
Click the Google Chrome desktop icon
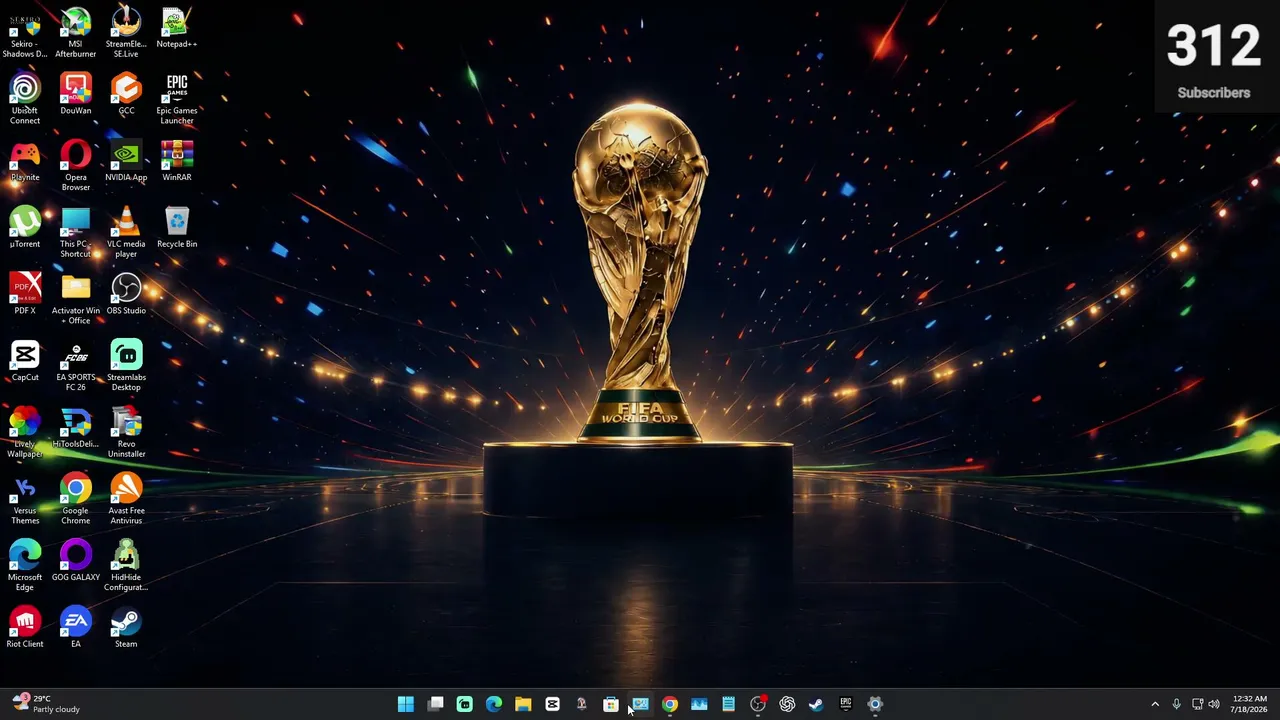76,499
